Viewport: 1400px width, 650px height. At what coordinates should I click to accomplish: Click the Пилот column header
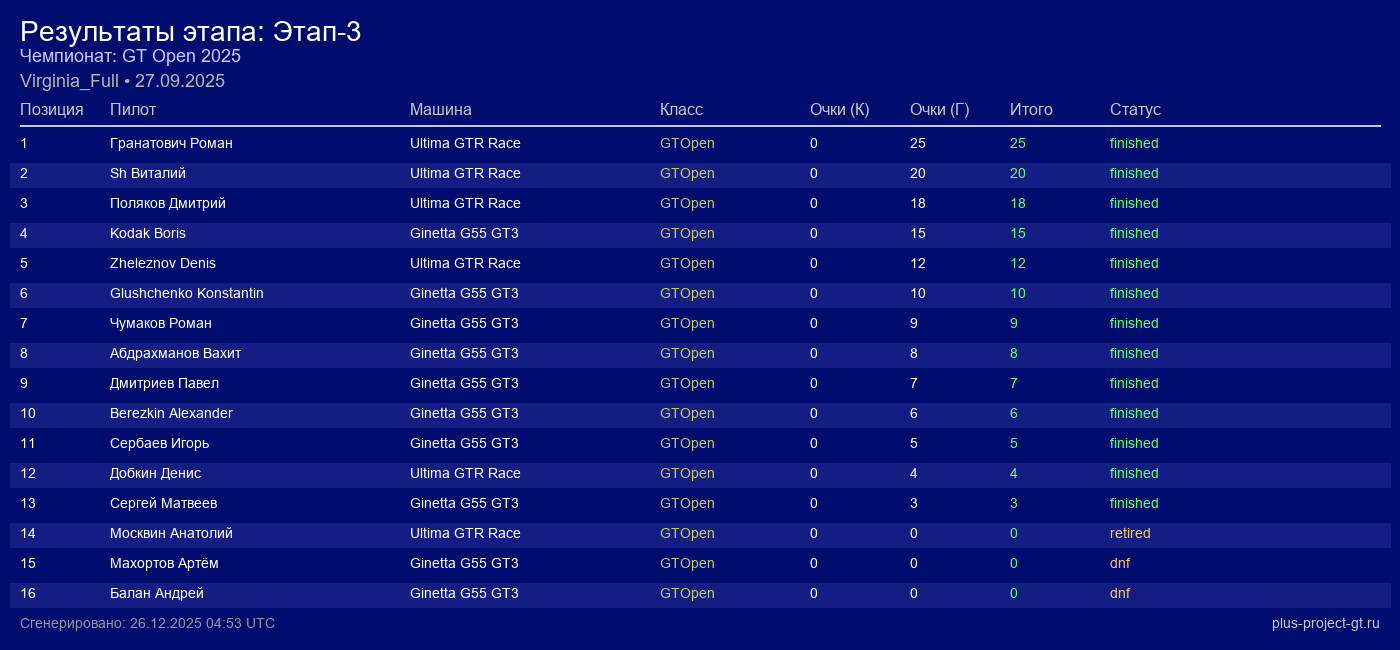[x=133, y=109]
